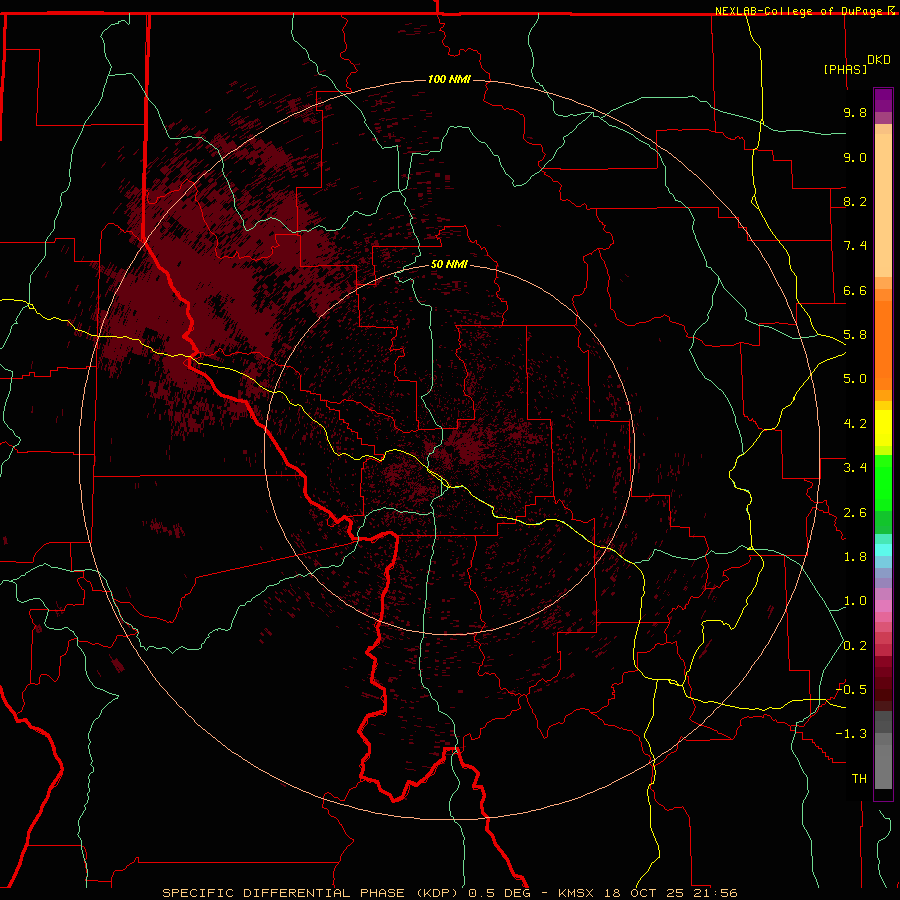Click the -1.3 value on the scale
This screenshot has height=900, width=900.
click(x=851, y=734)
